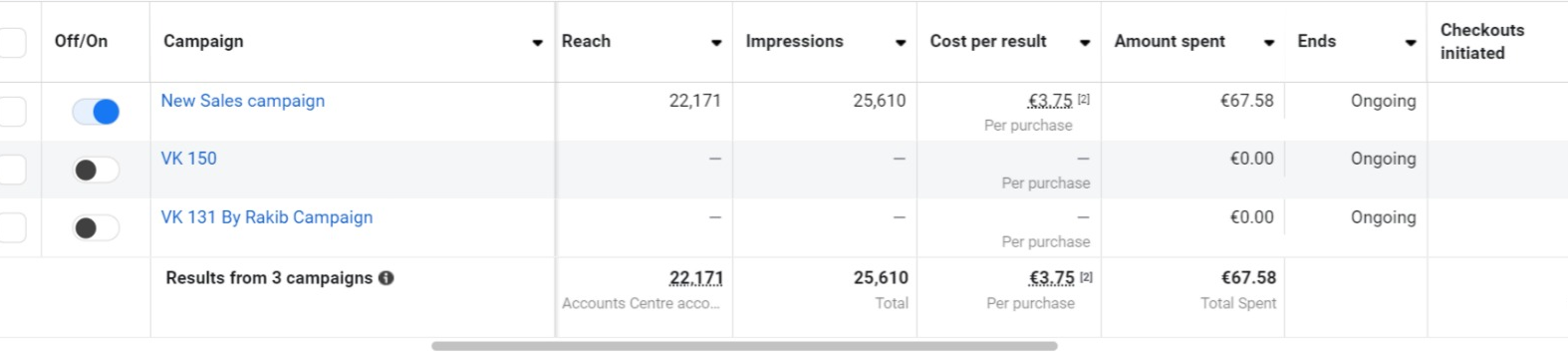Enable VK 131 By Rakib Campaign switch

[96, 228]
